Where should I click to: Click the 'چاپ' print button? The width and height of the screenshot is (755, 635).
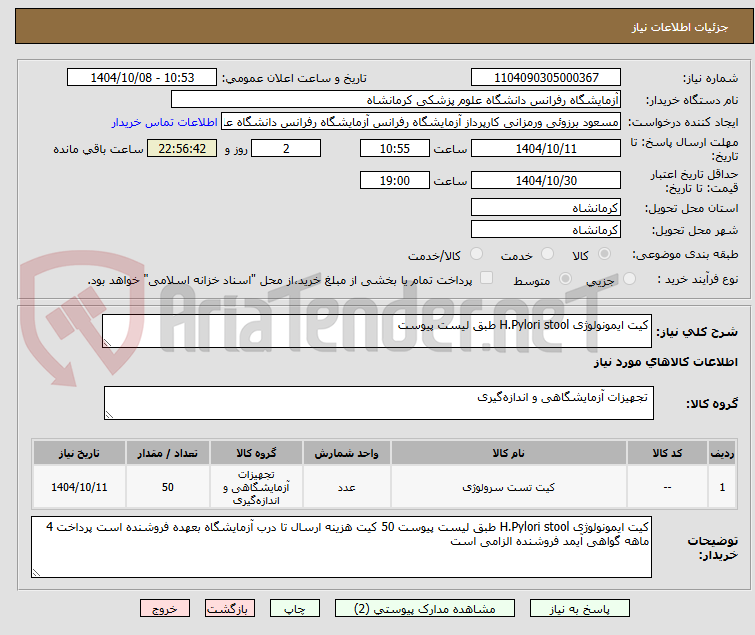coord(295,608)
